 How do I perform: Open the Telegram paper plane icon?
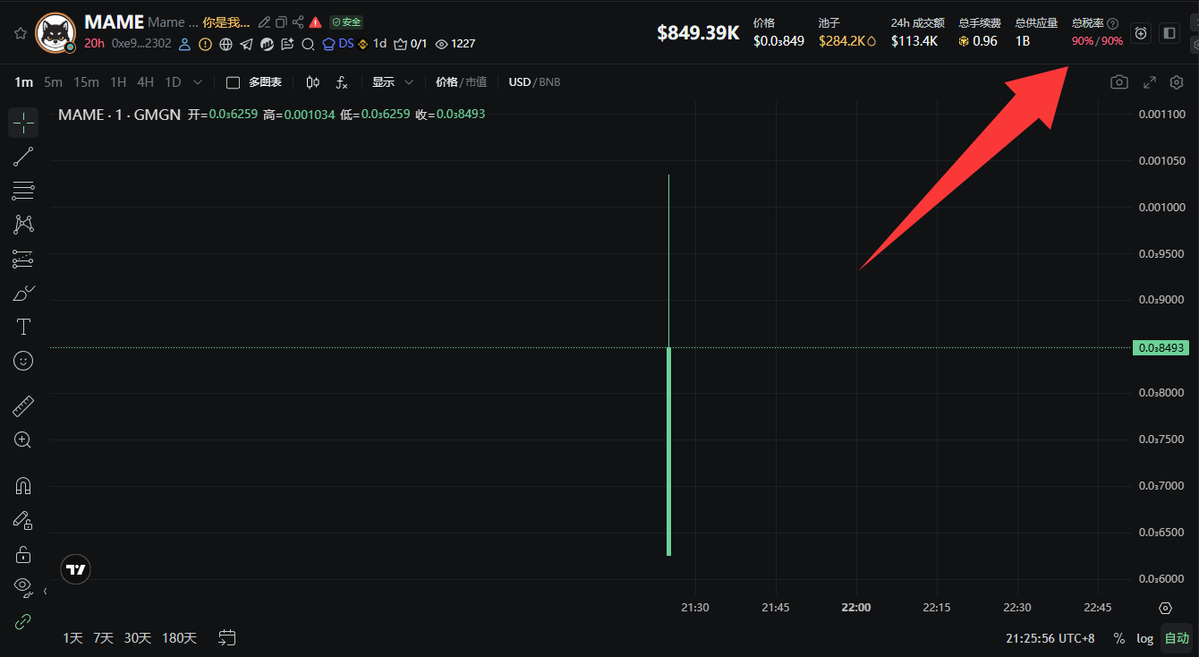246,44
